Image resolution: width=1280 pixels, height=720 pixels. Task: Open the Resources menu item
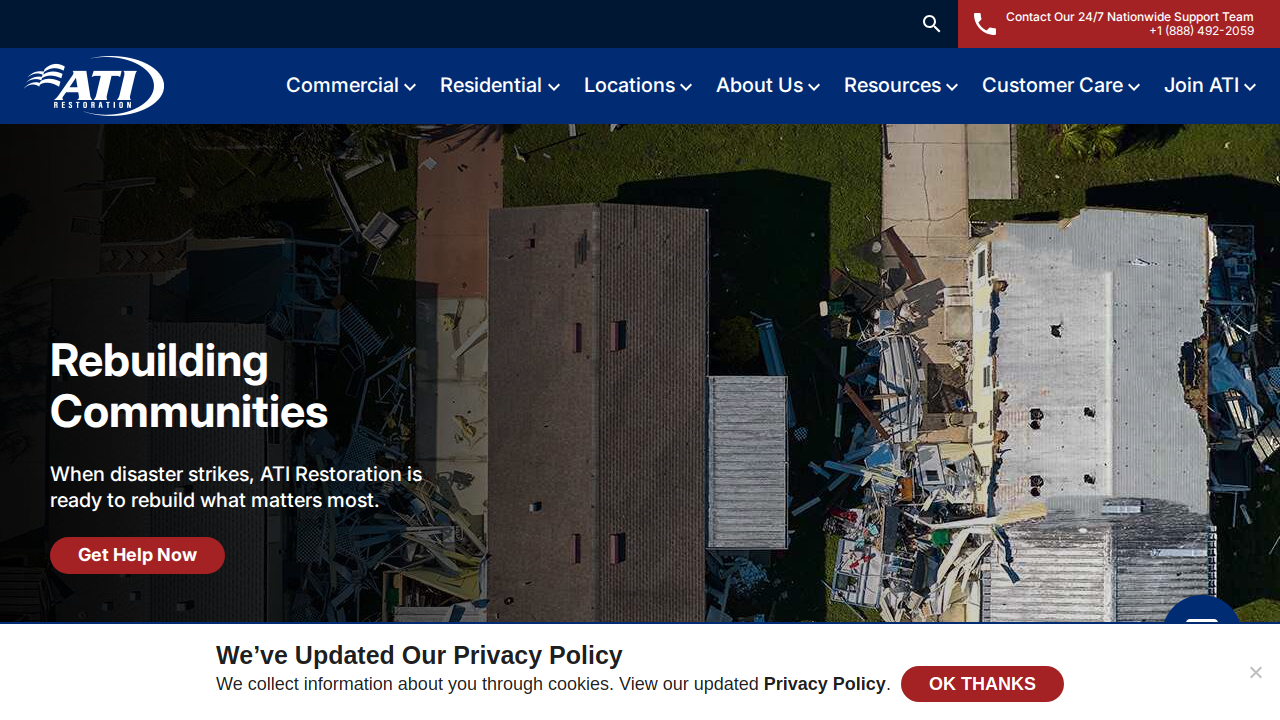tap(892, 85)
